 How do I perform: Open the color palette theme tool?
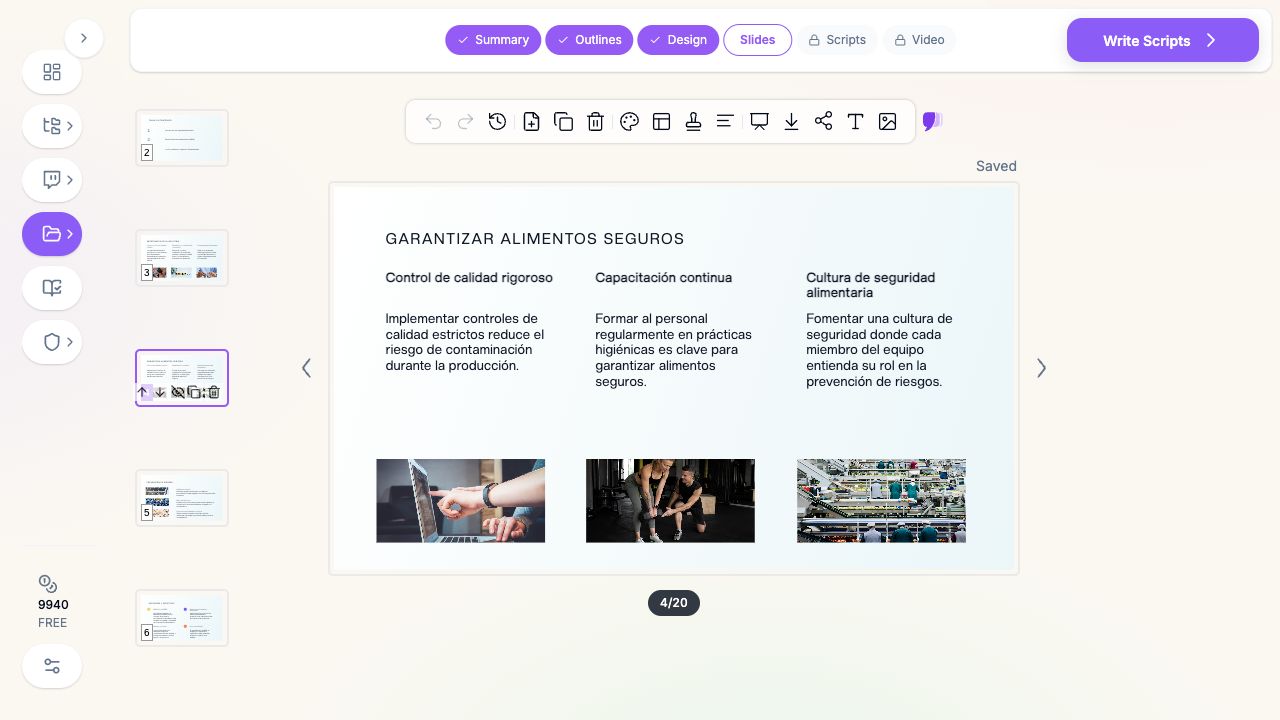pos(629,122)
